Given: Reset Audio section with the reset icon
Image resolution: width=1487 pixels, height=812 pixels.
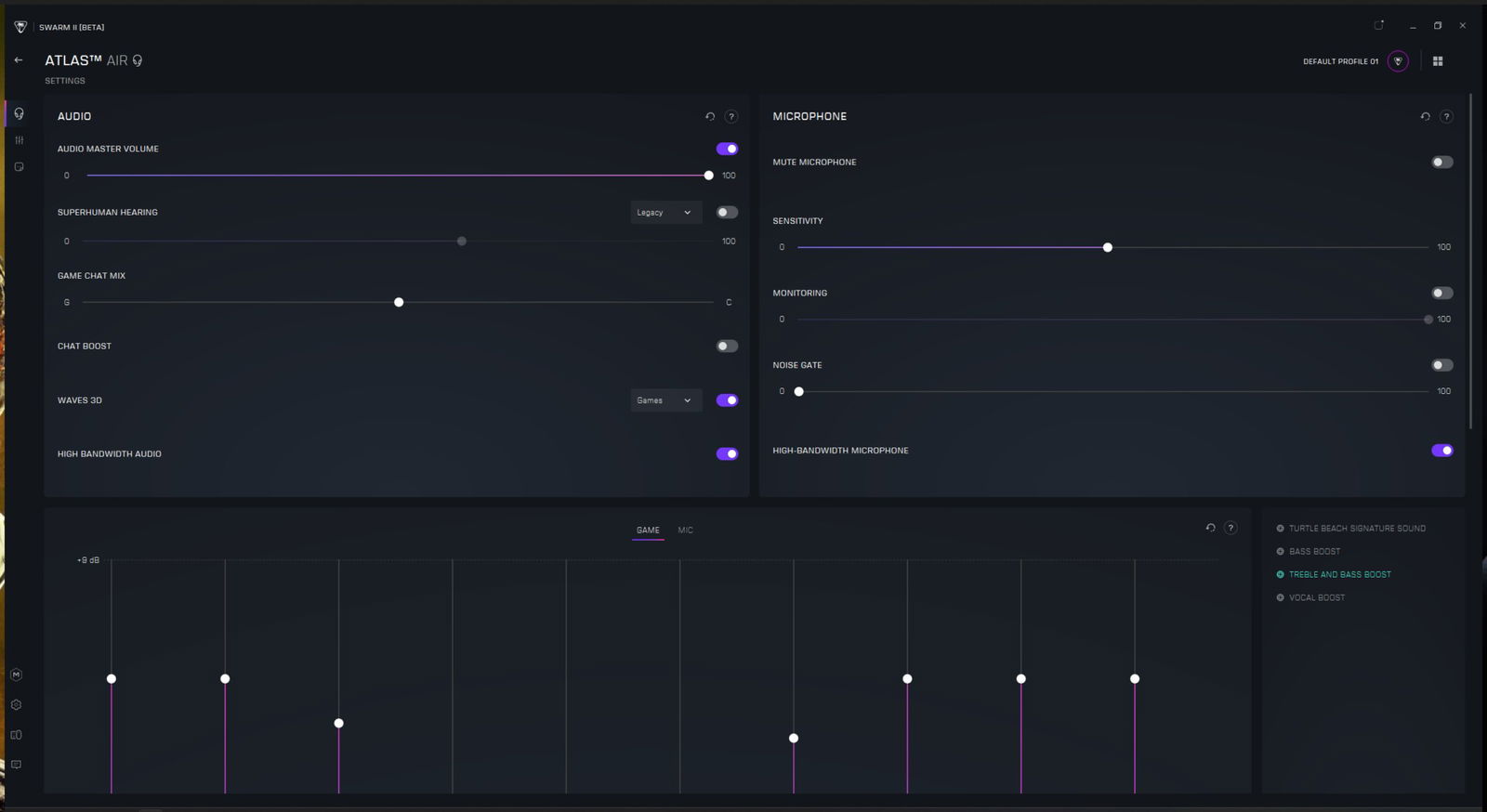Looking at the screenshot, I should (x=710, y=117).
